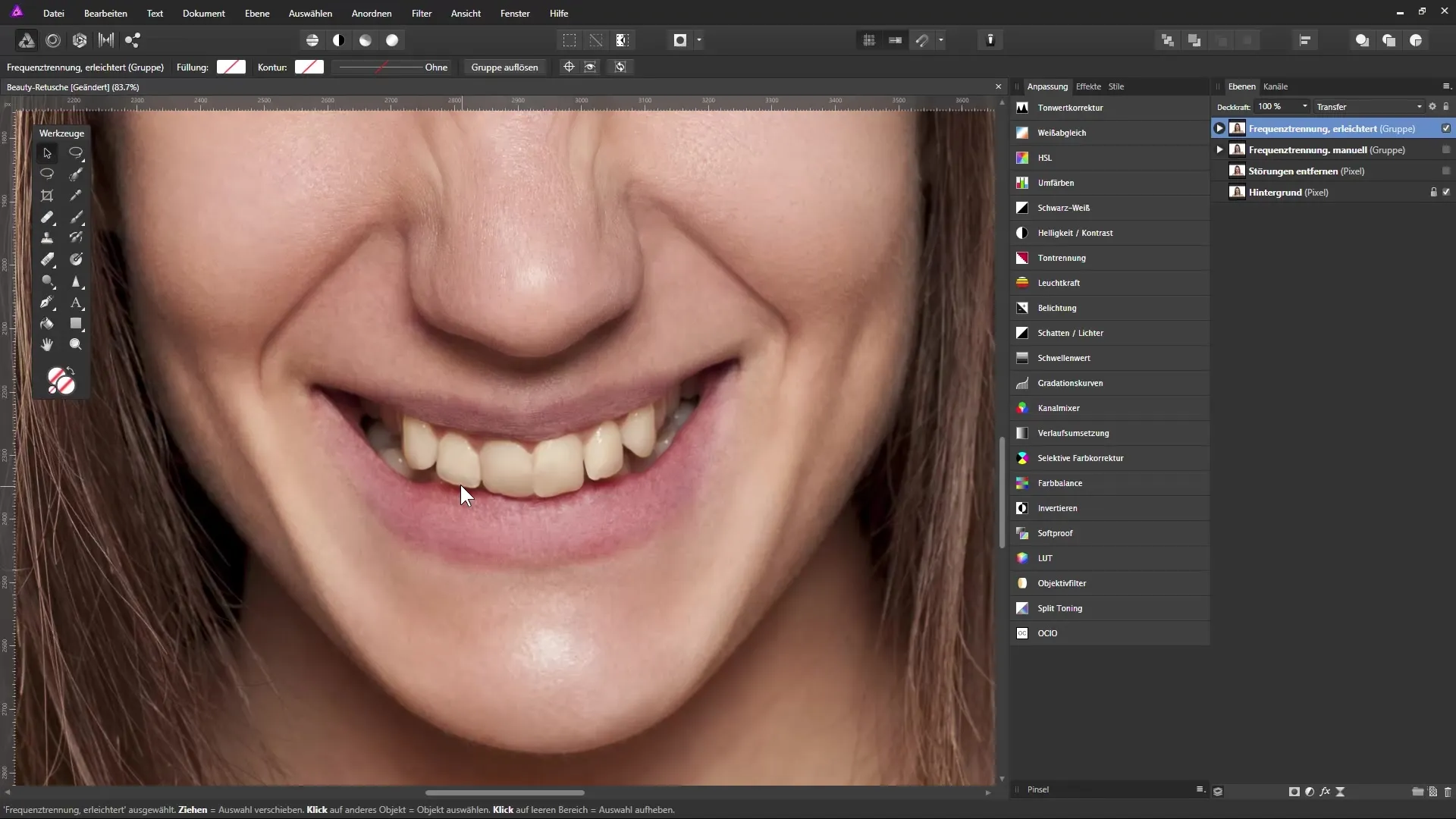Toggle visibility of Frequenztrennung, manuell group
Screen dimensions: 1456x819
[x=1446, y=149]
